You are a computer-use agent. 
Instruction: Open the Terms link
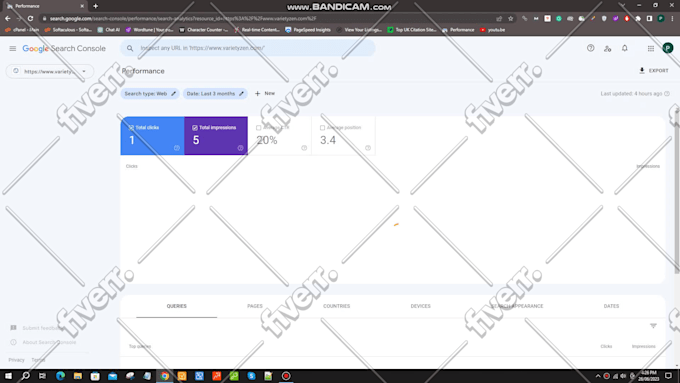pyautogui.click(x=38, y=360)
